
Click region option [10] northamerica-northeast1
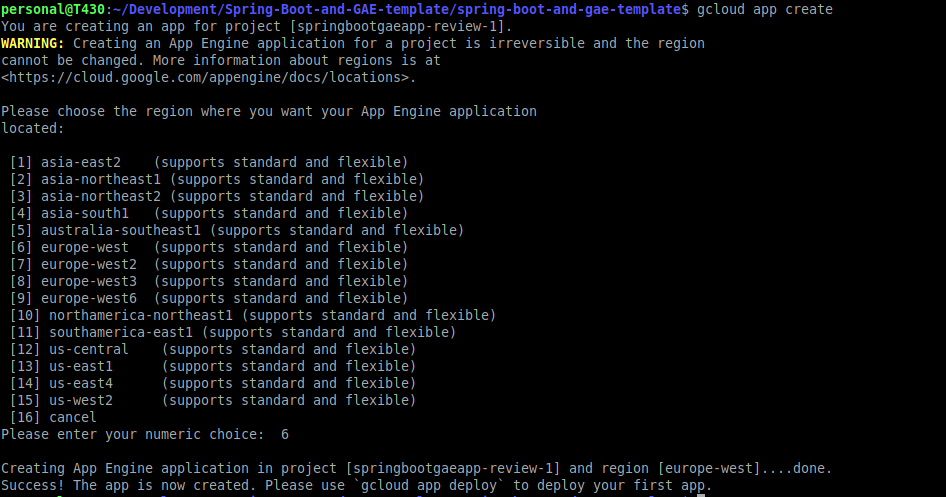click(253, 315)
